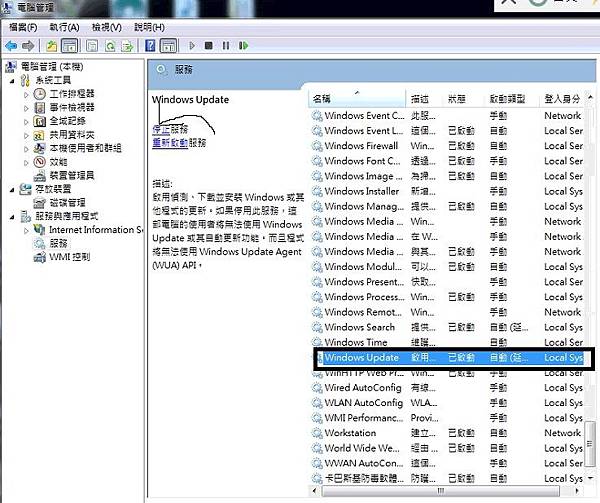This screenshot has width=600, height=503.
Task: Select the 卡巴斯基防毒軟體 service row
Action: coord(448,478)
